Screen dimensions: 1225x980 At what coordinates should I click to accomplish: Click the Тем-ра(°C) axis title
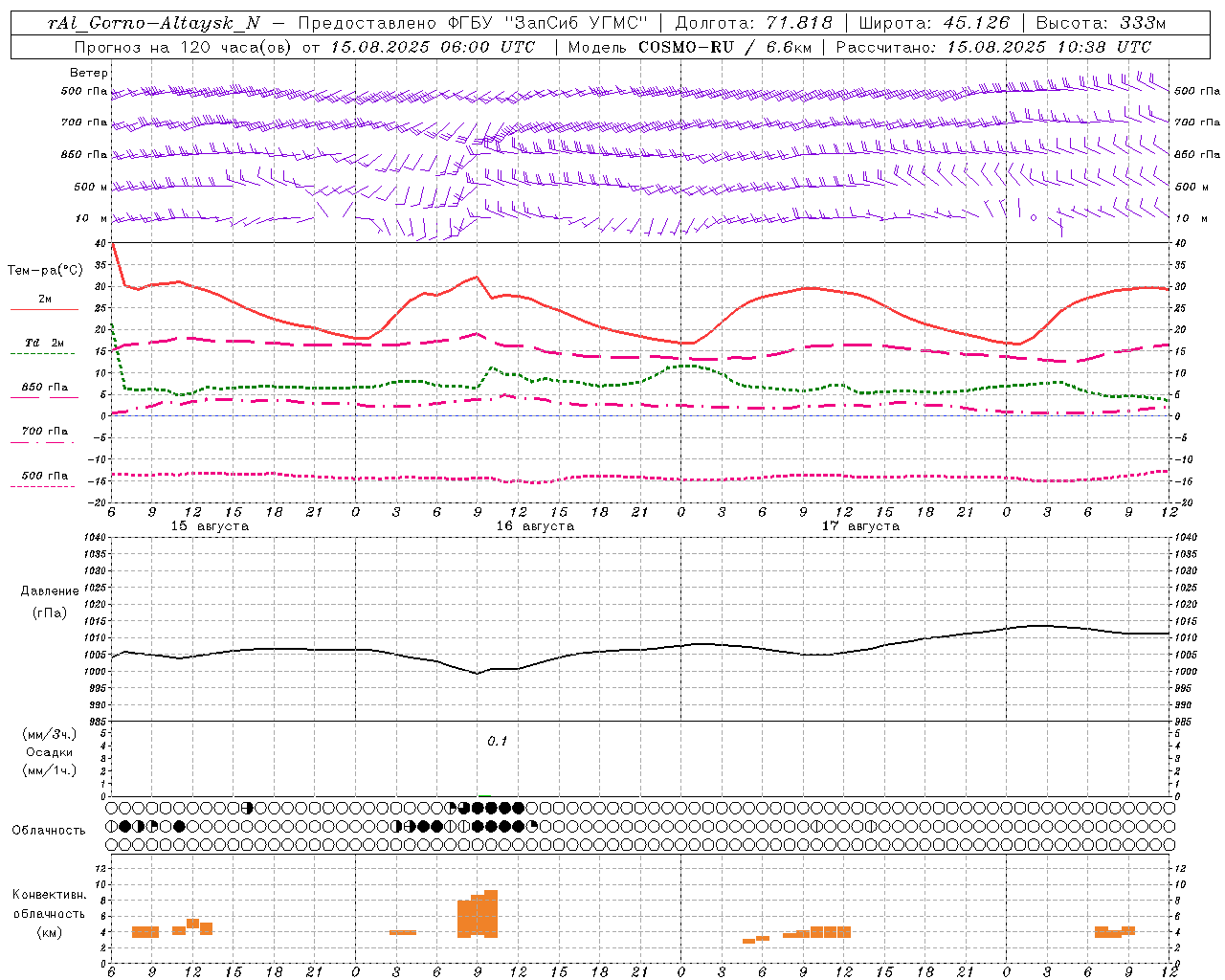pos(44,271)
